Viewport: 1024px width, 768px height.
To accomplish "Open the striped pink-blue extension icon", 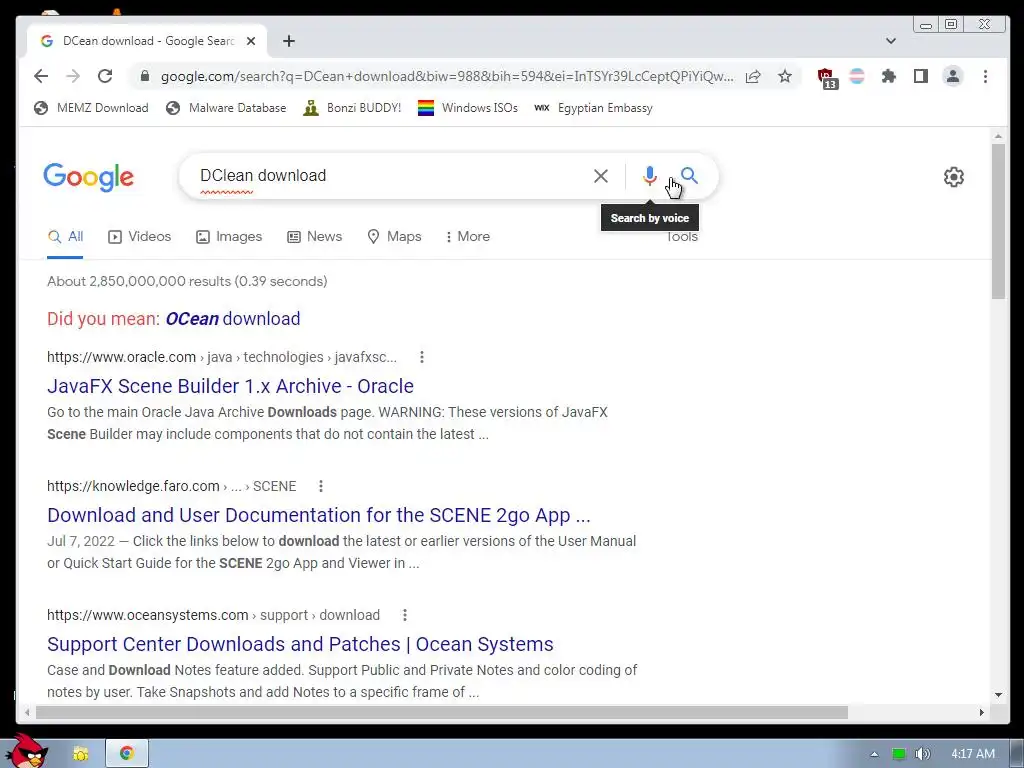I will coord(857,76).
